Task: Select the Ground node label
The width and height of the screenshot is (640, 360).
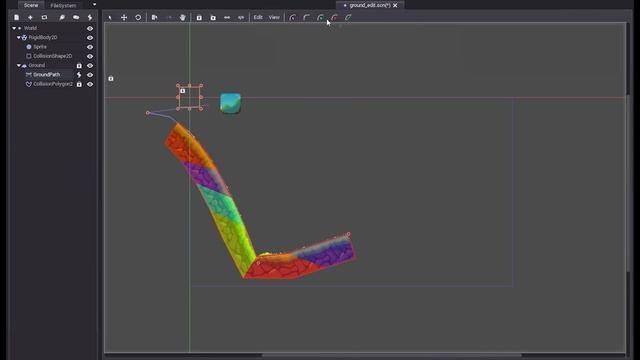Action: coord(37,66)
